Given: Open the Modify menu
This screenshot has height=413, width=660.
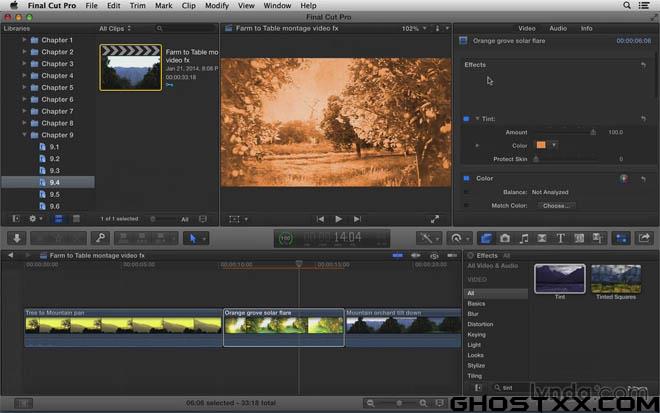Looking at the screenshot, I should click(217, 5).
